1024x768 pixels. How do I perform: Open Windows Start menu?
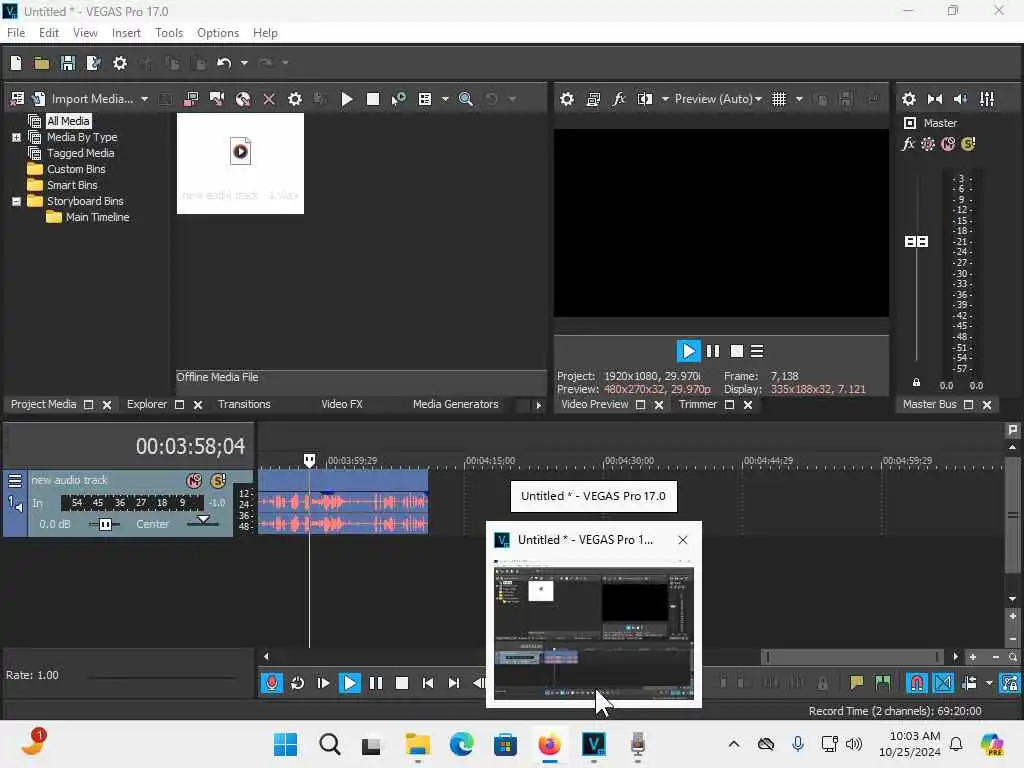[285, 744]
